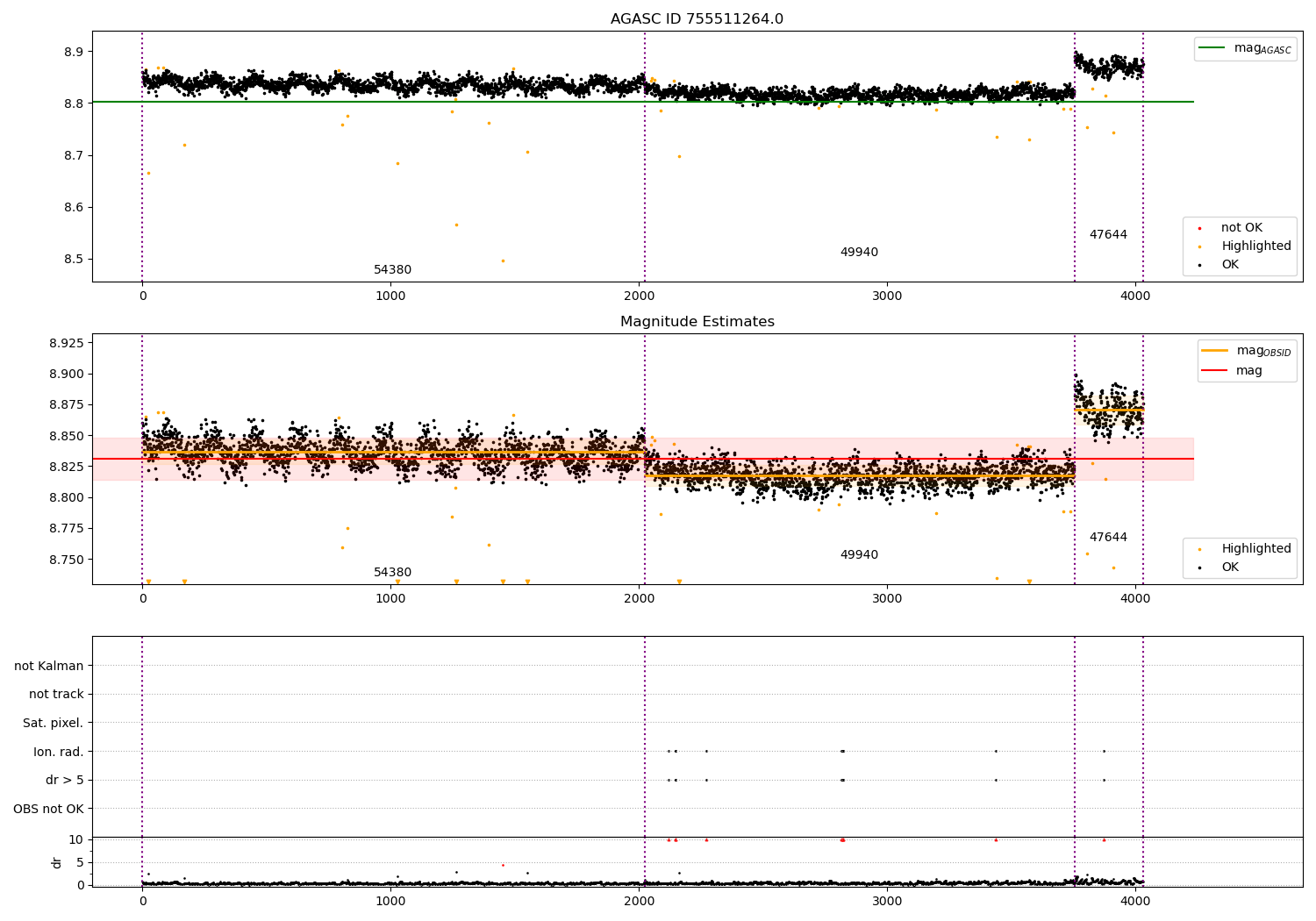This screenshot has height=921, width=1316.
Task: Click "Highlighted" in the Magnitude Estimates legend
Action: (1256, 549)
